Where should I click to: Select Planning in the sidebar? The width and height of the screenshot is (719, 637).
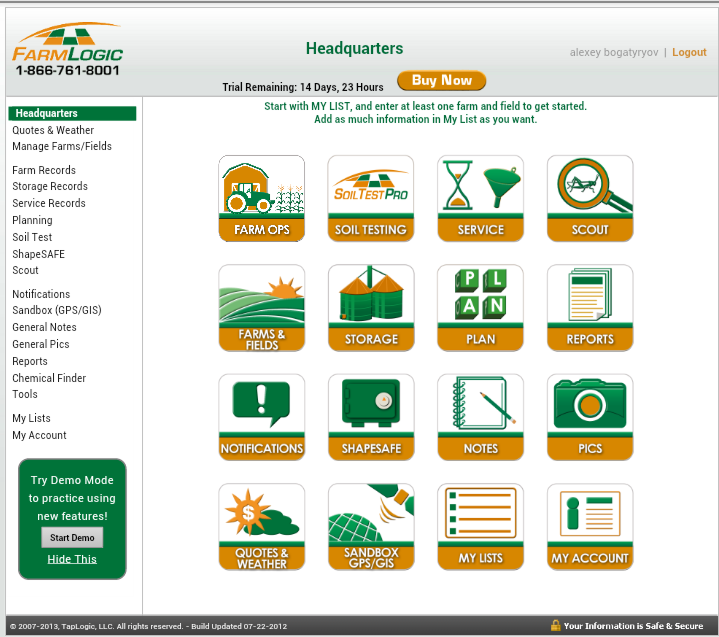pyautogui.click(x=33, y=220)
